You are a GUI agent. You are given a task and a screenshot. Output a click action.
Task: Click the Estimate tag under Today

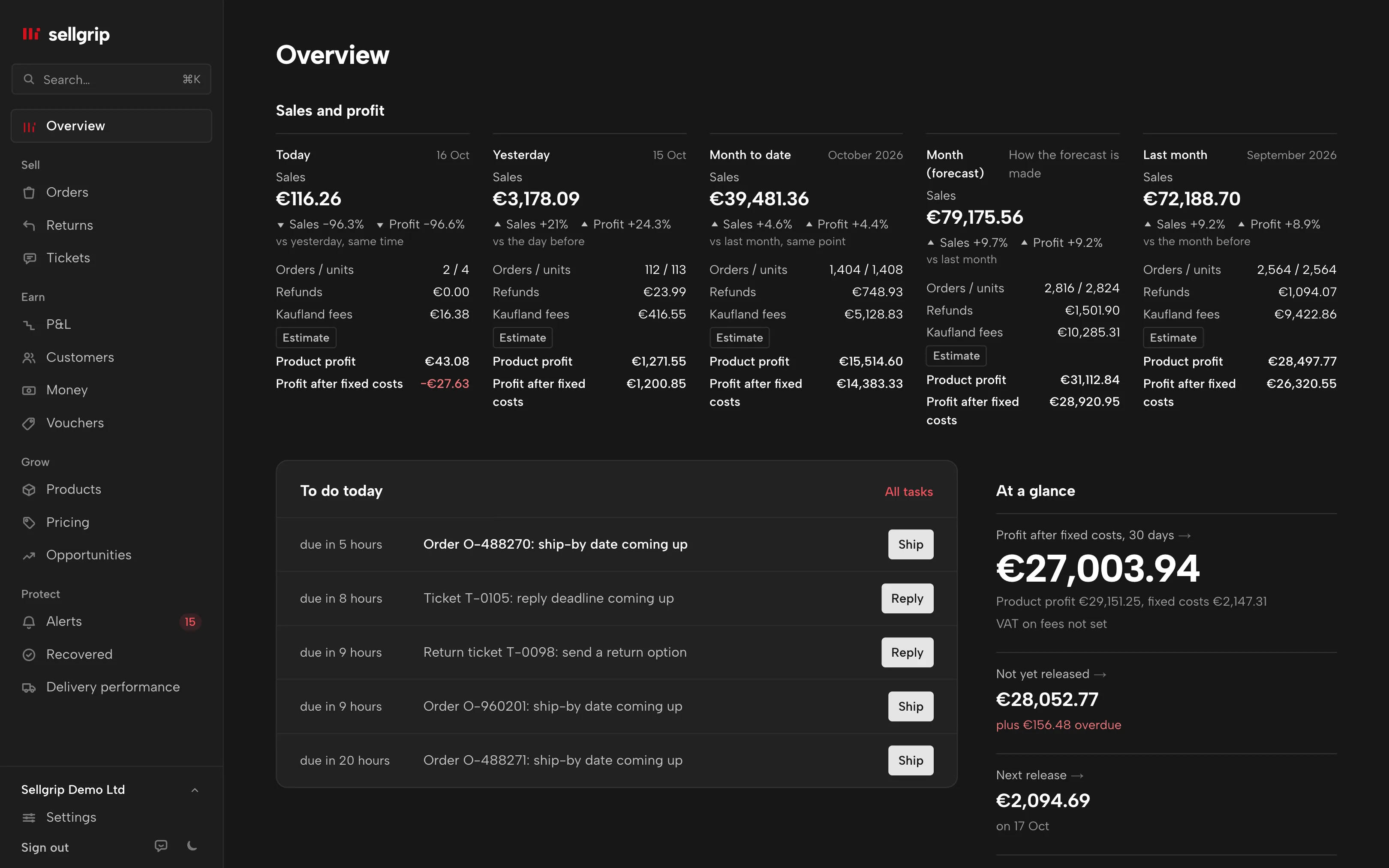point(305,338)
